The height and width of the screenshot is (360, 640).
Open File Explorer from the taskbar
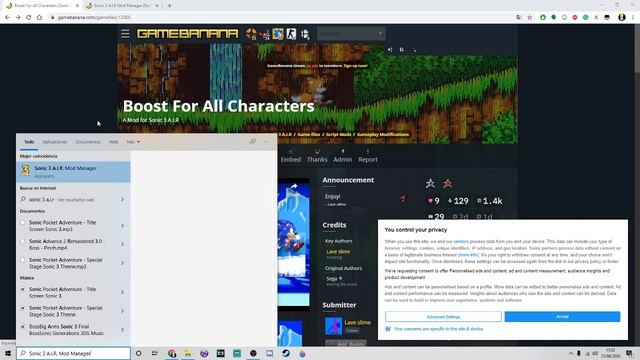(188, 353)
